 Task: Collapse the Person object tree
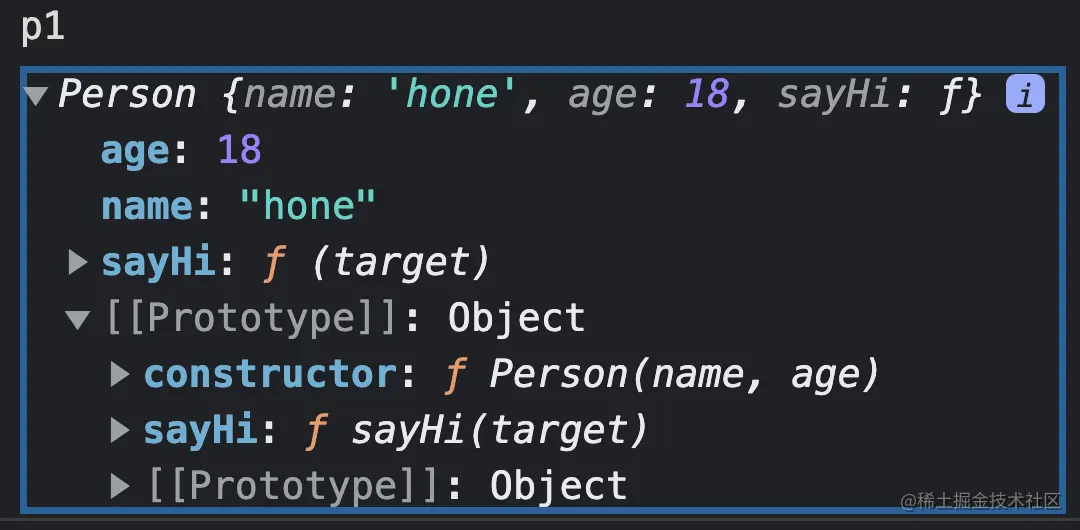click(x=36, y=96)
